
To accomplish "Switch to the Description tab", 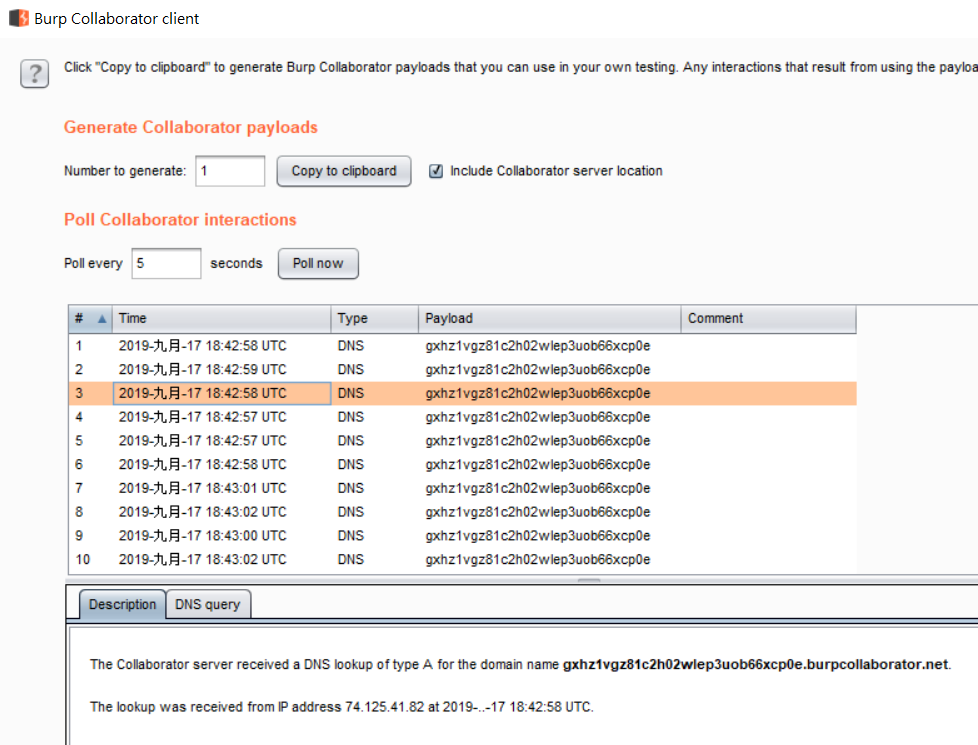I will click(x=122, y=604).
